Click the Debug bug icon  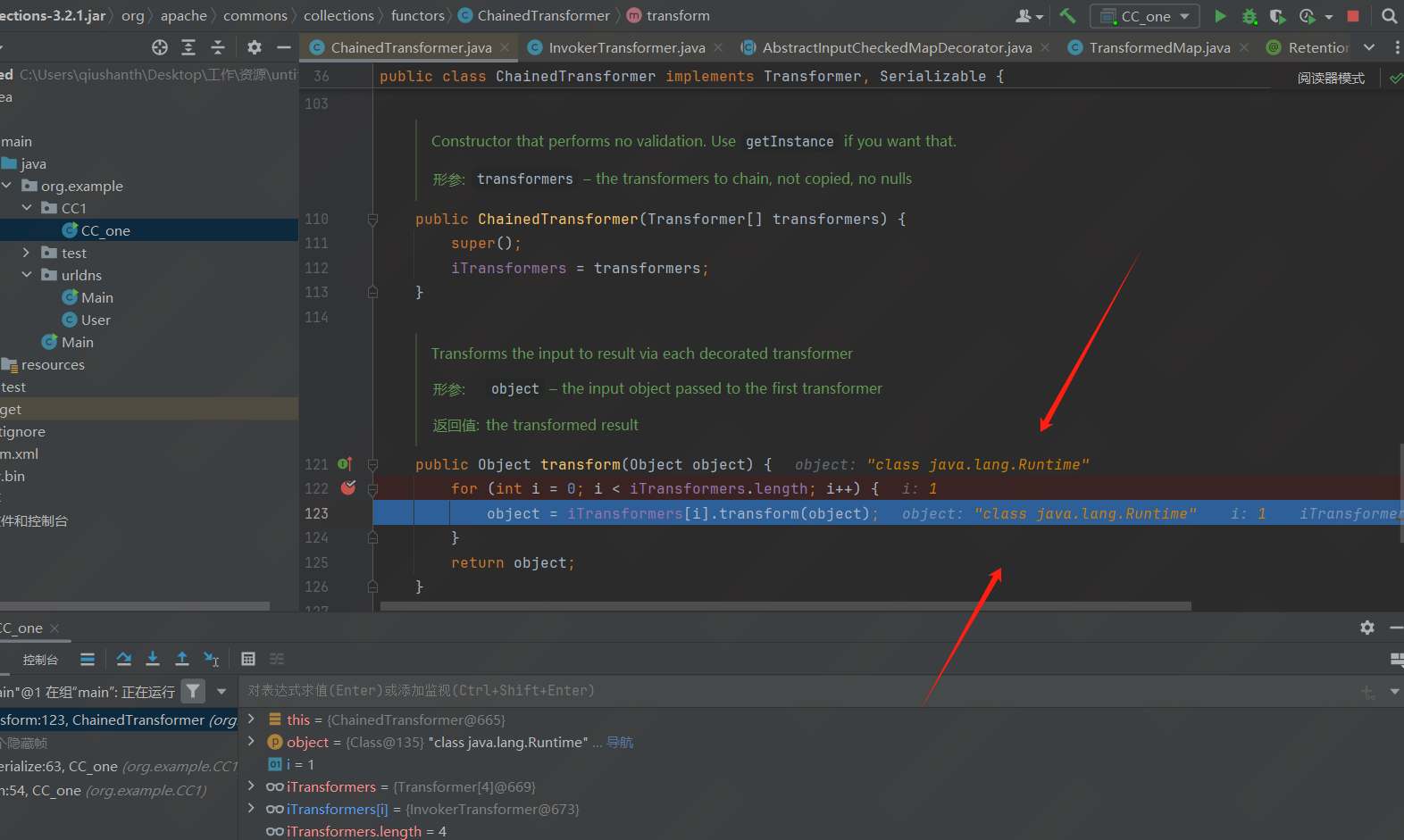[x=1249, y=16]
